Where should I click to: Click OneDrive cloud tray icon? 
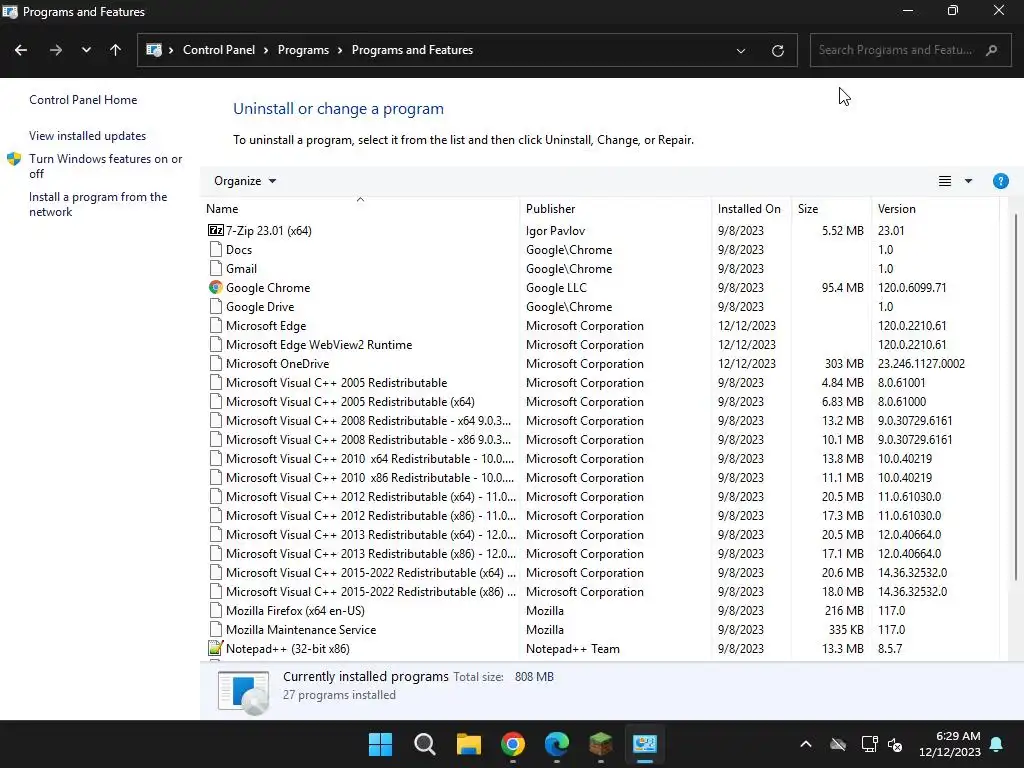(838, 744)
